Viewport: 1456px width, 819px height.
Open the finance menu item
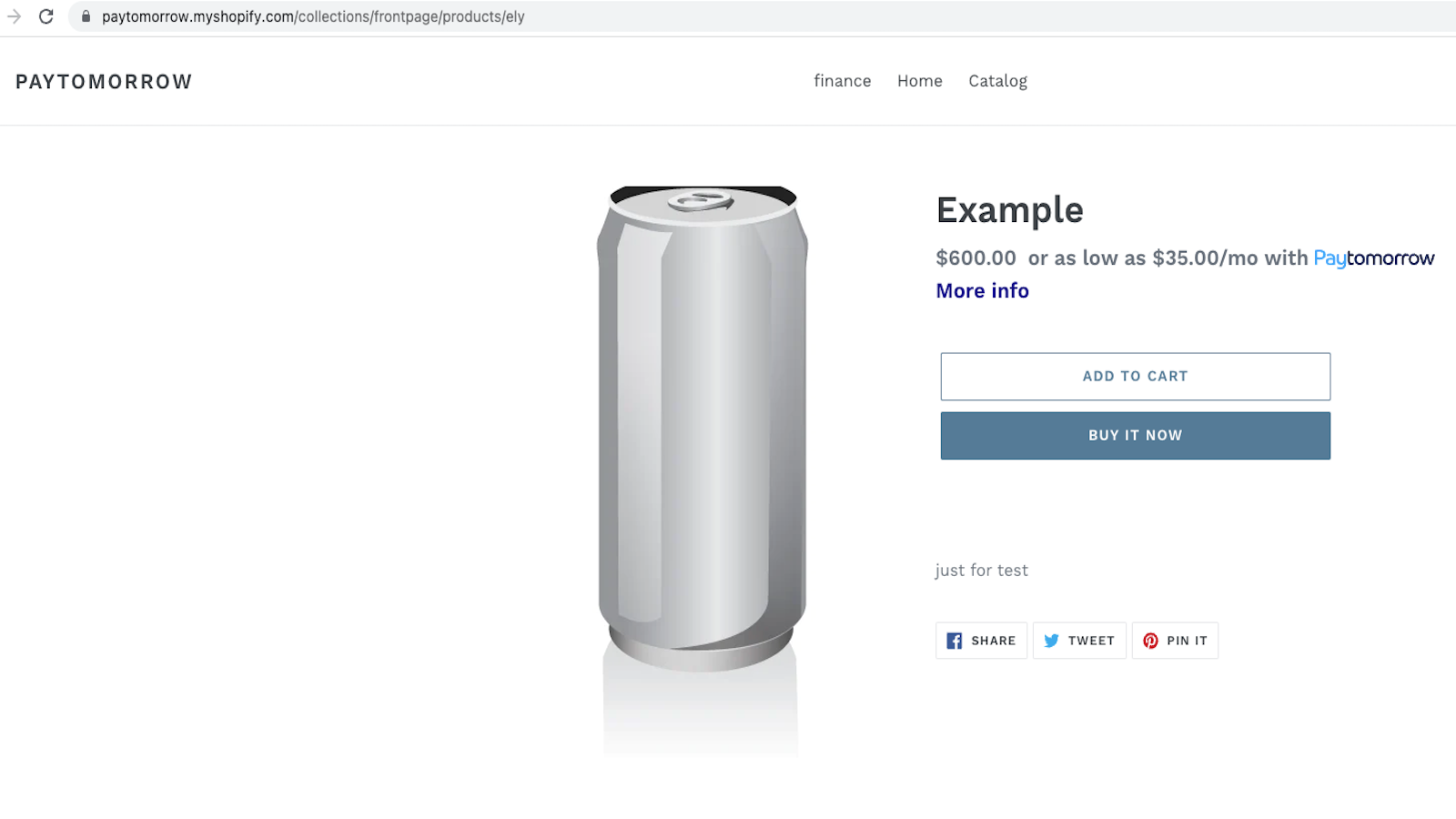(x=842, y=81)
